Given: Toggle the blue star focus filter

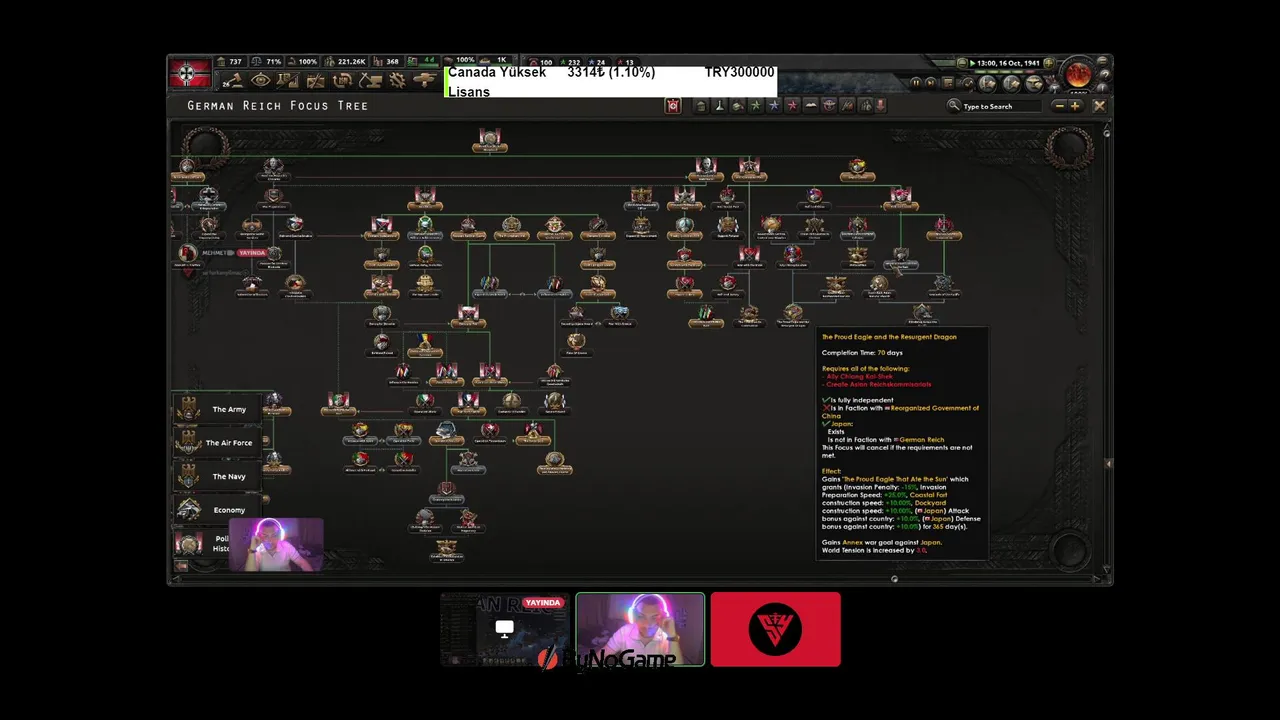Looking at the screenshot, I should point(774,106).
